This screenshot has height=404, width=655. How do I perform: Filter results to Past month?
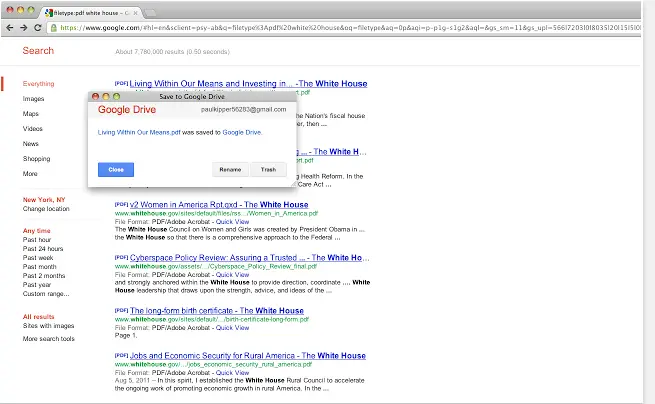tap(39, 267)
